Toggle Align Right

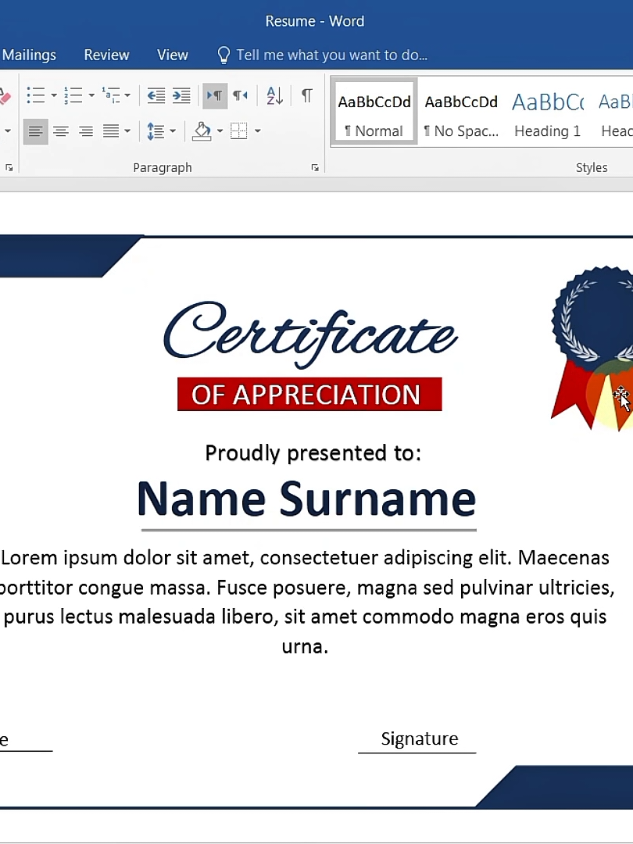tap(86, 131)
